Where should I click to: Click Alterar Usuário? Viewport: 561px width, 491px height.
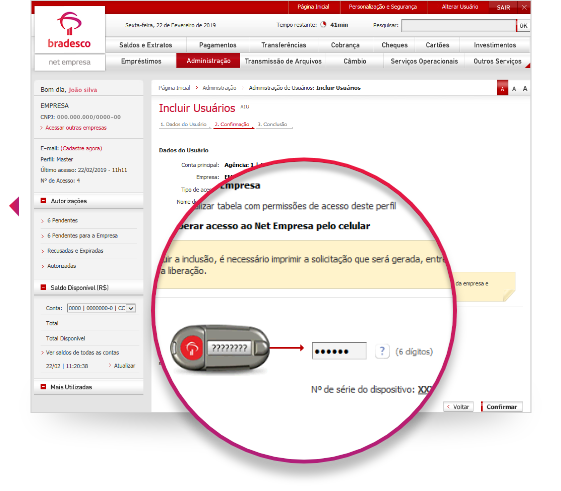(460, 7)
